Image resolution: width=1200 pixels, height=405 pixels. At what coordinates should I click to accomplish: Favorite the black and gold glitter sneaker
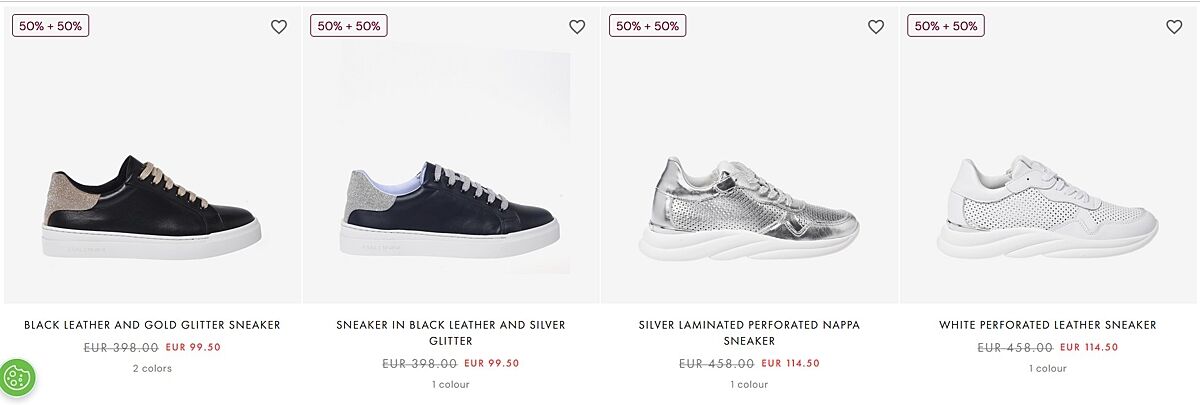point(279,27)
